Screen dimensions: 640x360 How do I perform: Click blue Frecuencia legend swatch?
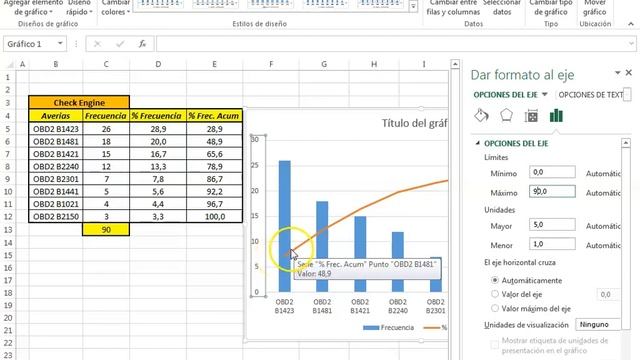pyautogui.click(x=371, y=327)
